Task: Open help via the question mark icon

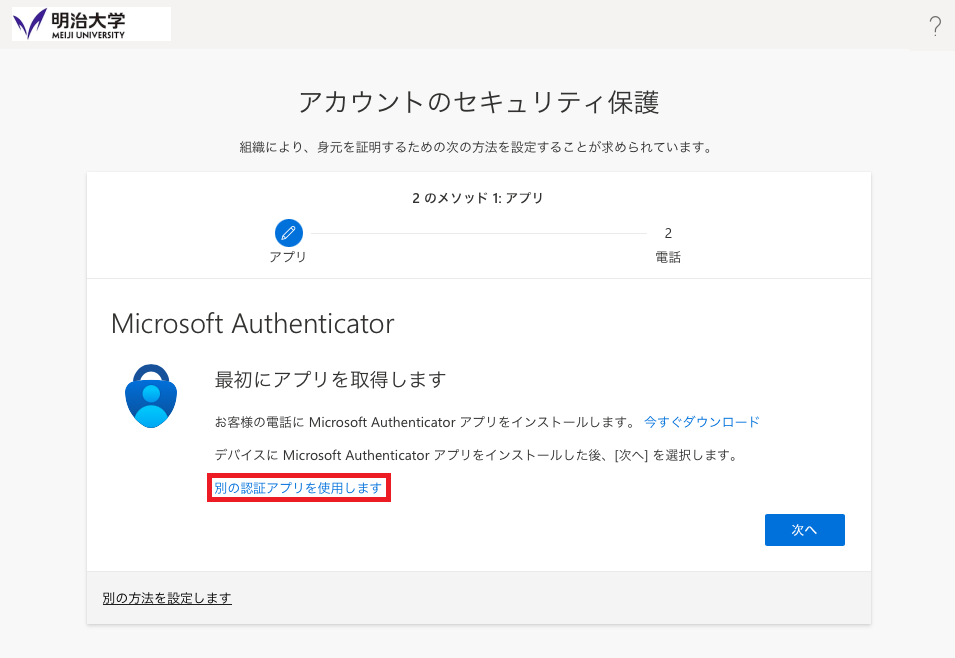Action: pyautogui.click(x=935, y=26)
